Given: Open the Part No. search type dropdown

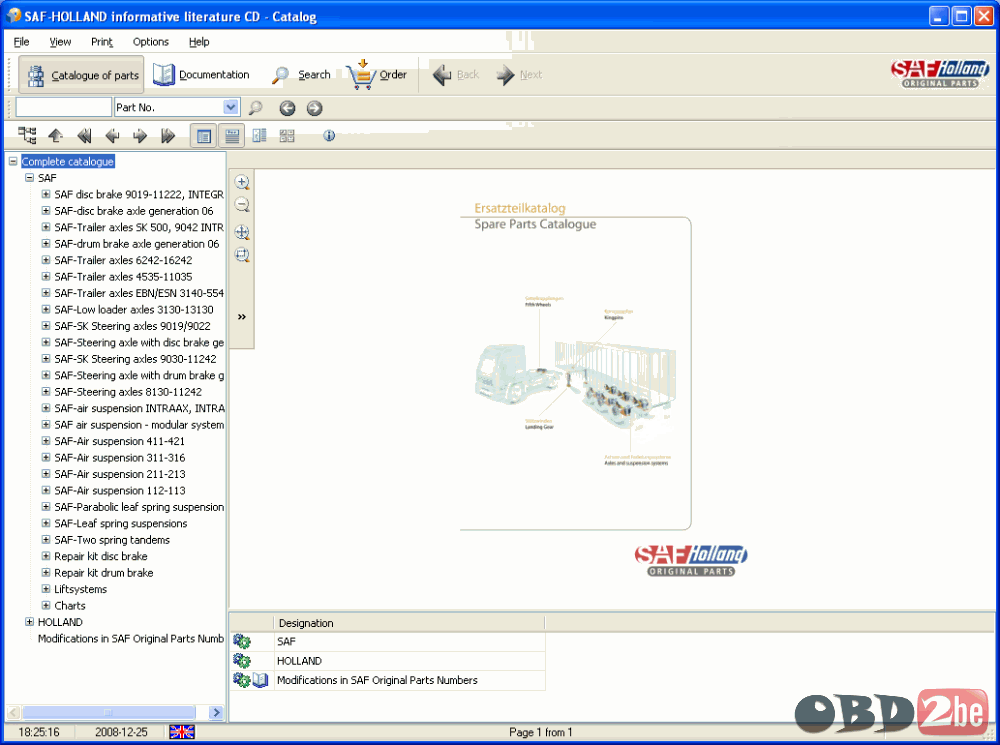Looking at the screenshot, I should [x=231, y=107].
